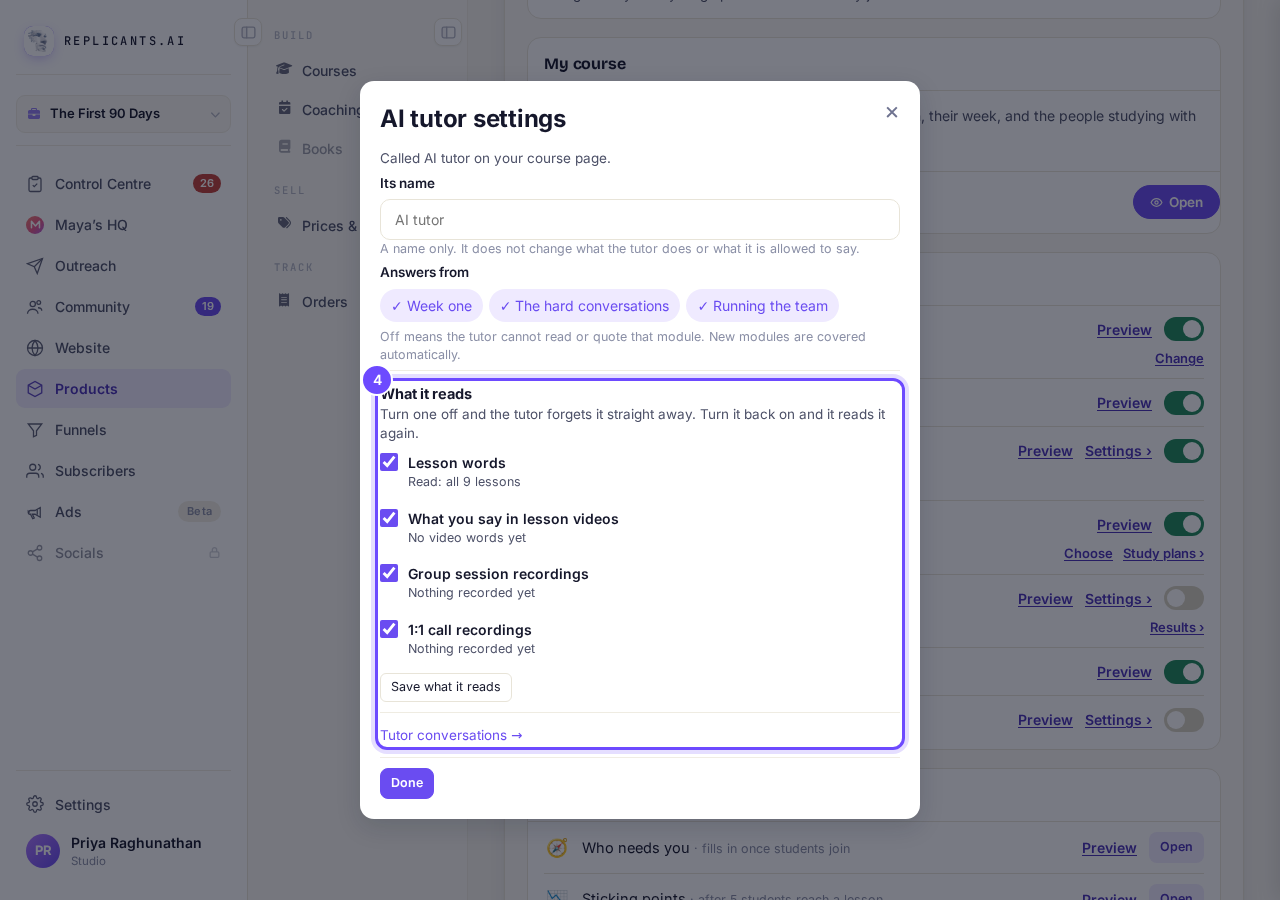Viewport: 1280px width, 900px height.
Task: Click Save what it reads button
Action: (x=446, y=687)
